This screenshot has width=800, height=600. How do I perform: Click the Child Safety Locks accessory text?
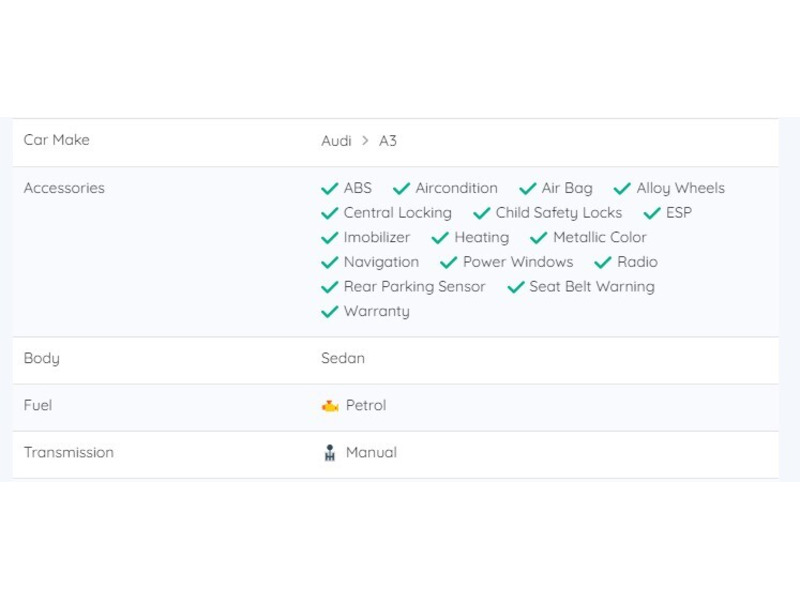pos(559,213)
